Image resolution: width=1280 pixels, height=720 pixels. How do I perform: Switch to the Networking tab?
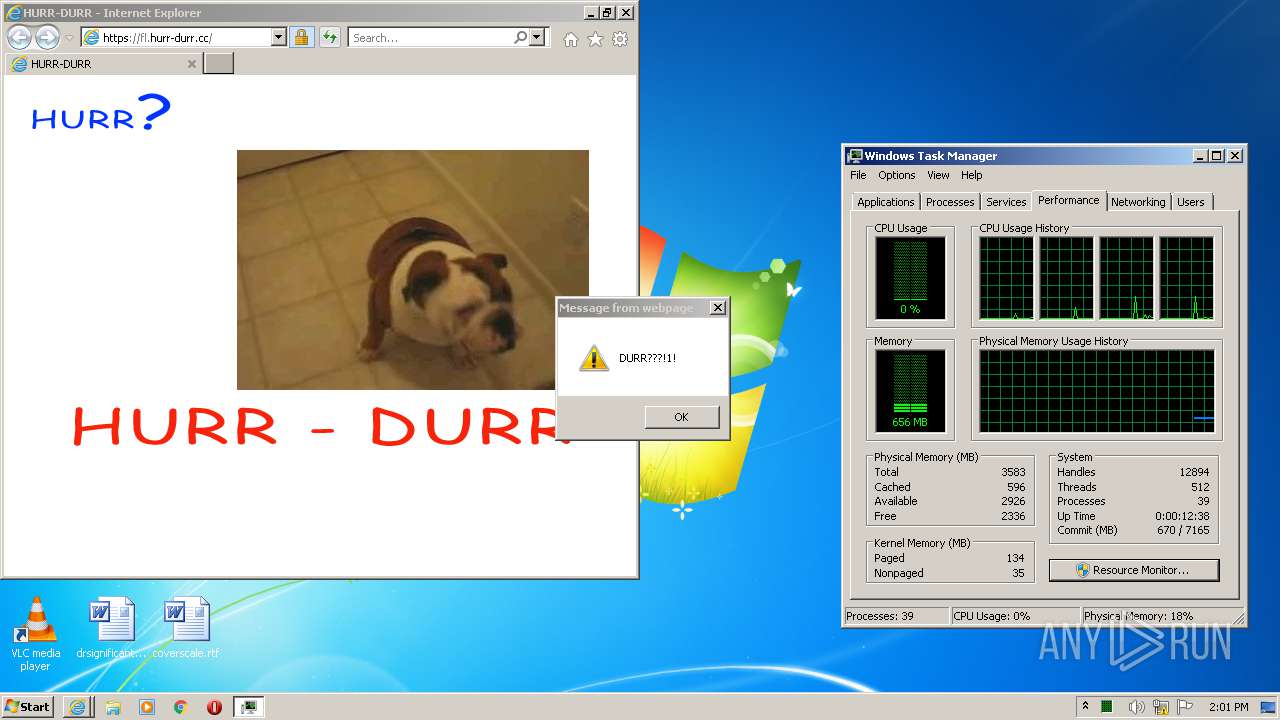point(1138,202)
